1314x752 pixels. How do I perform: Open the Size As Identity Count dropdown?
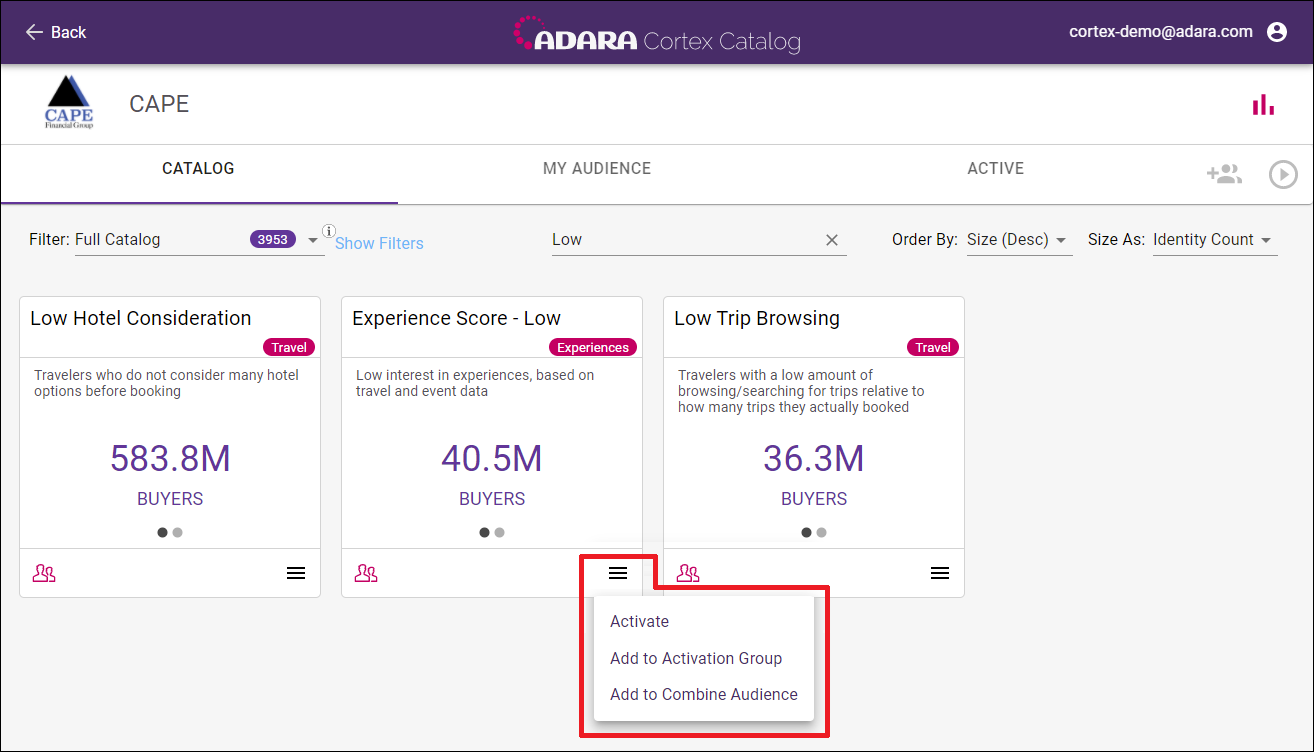1215,240
